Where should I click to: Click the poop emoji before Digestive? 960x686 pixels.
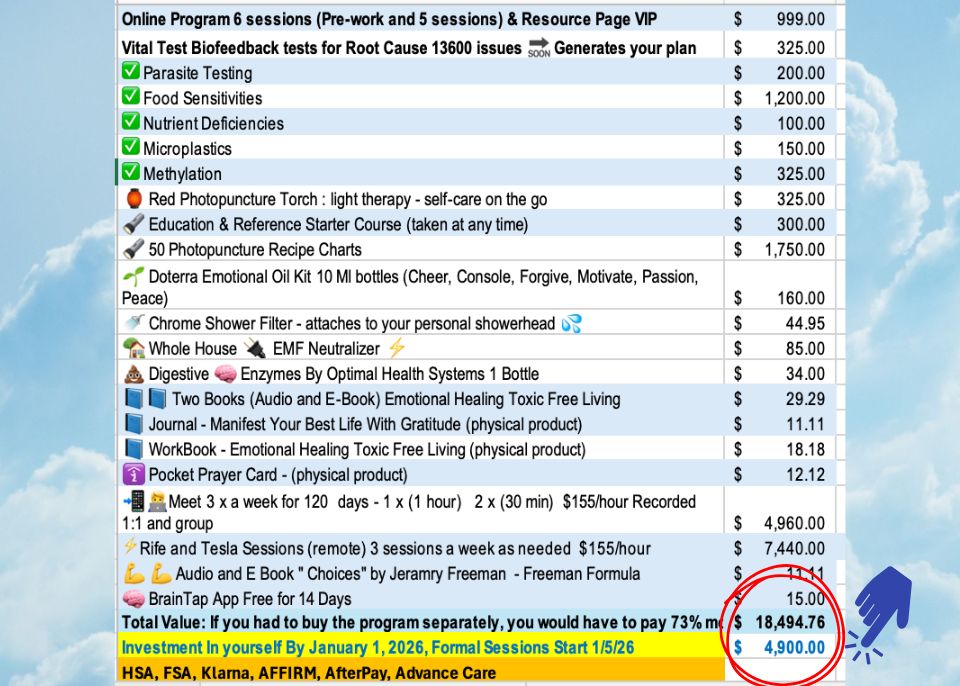133,374
